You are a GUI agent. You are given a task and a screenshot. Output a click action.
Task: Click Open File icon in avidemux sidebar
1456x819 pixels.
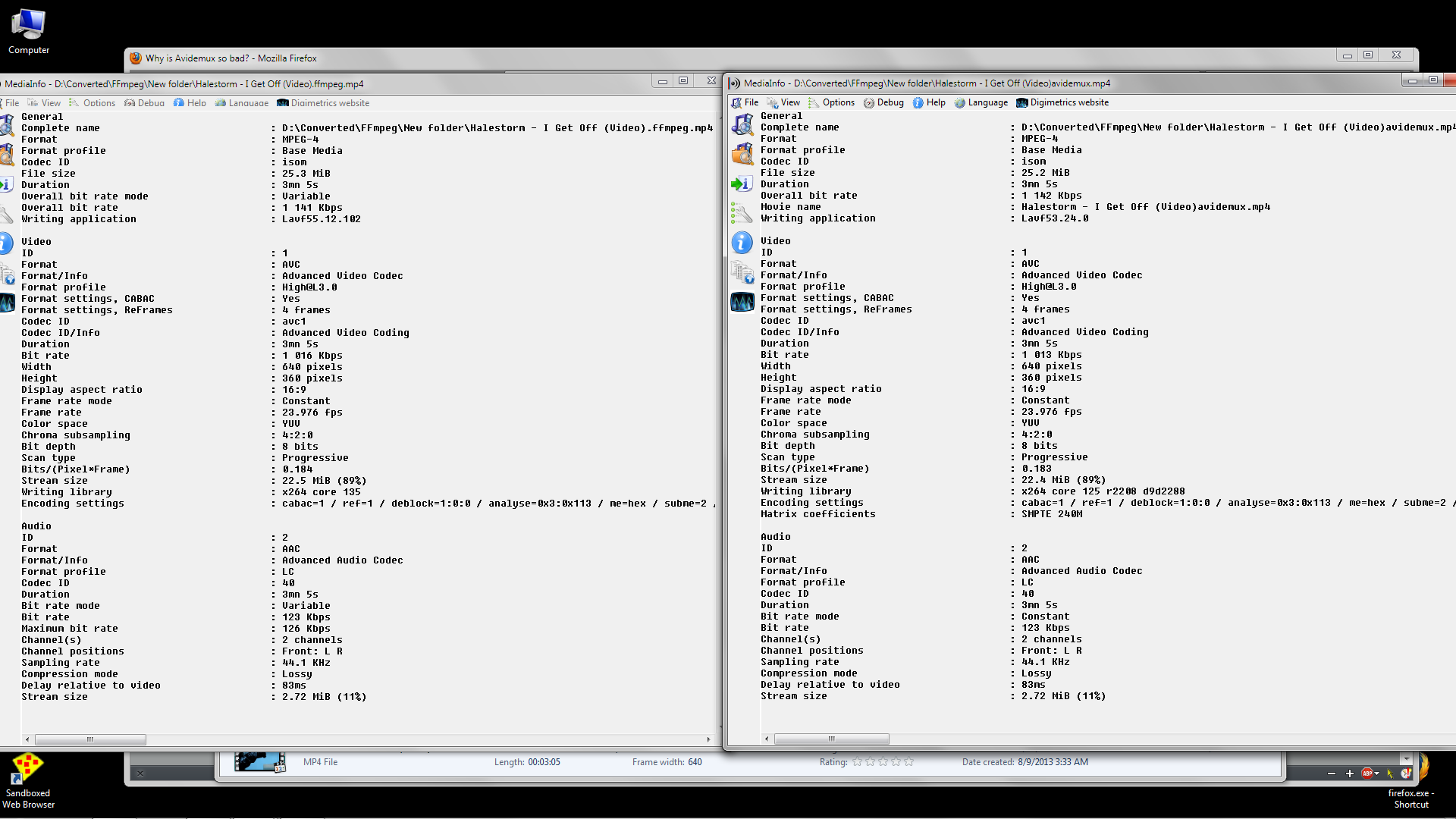pyautogui.click(x=742, y=124)
